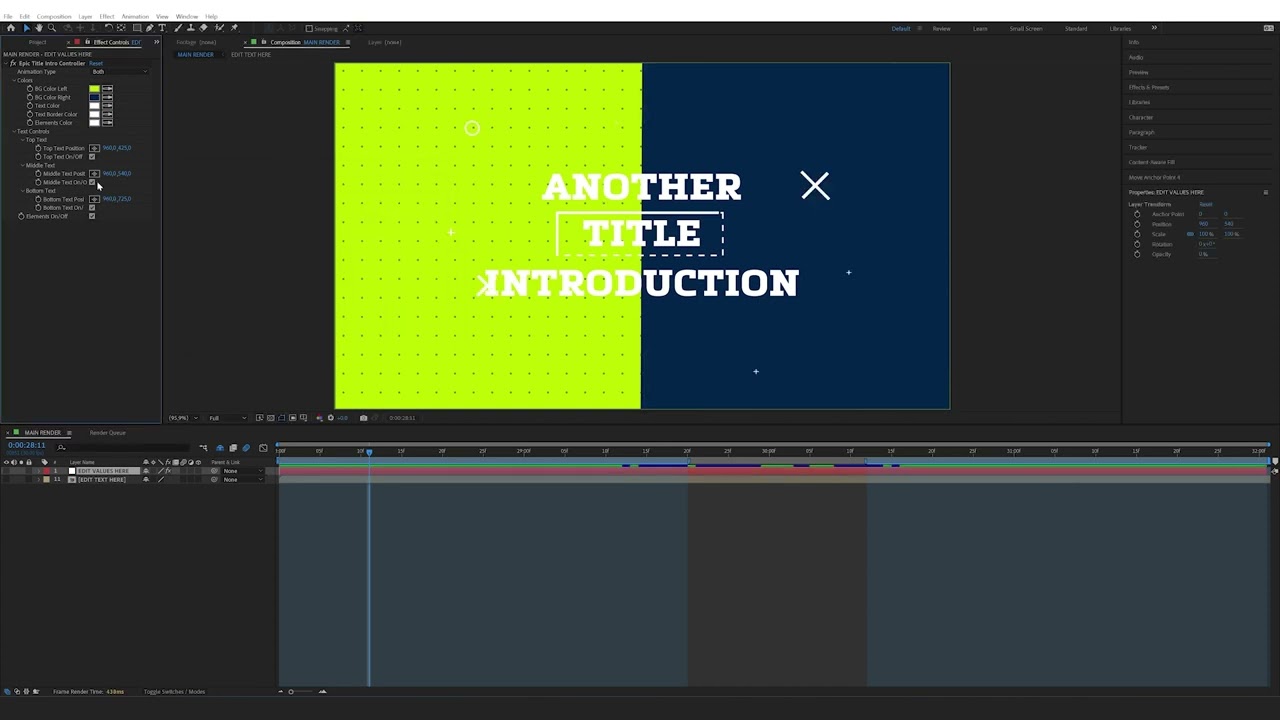Select the Clone Stamp tool

coord(191,28)
